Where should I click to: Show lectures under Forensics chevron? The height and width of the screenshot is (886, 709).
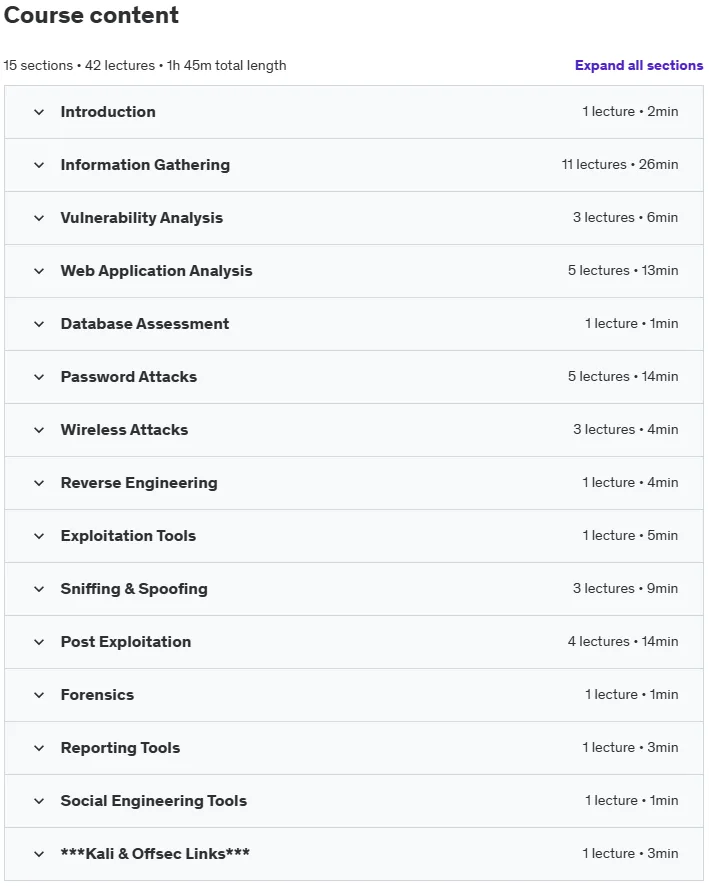coord(39,695)
